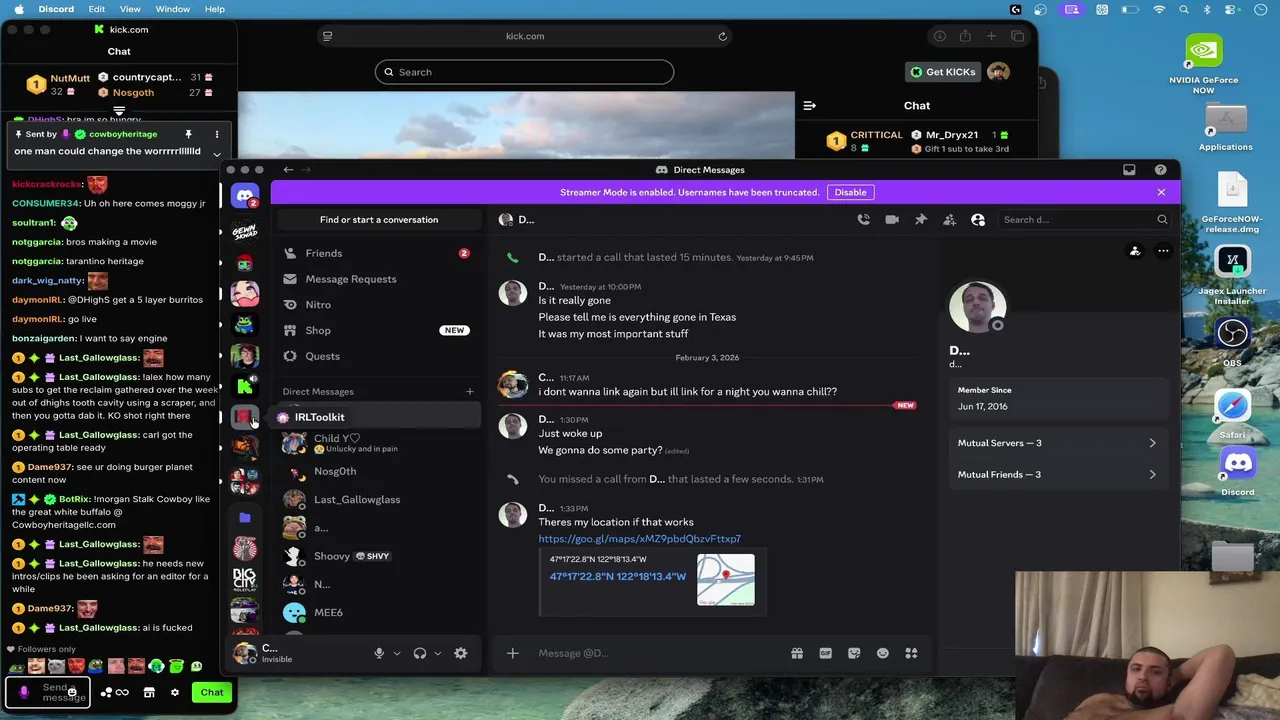Open sticker picker
The width and height of the screenshot is (1280, 720).
[854, 653]
